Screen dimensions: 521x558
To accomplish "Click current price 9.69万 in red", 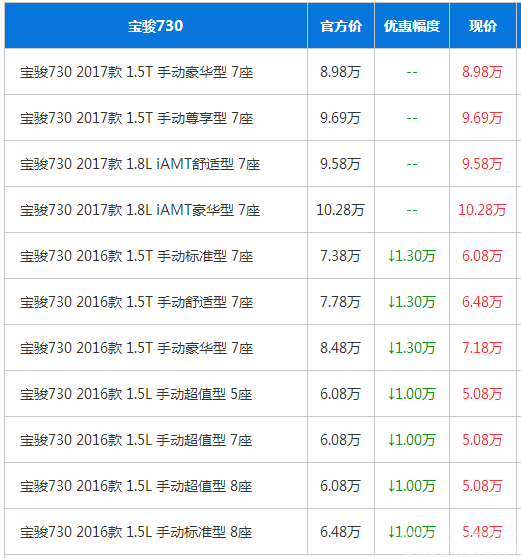I will [x=482, y=118].
